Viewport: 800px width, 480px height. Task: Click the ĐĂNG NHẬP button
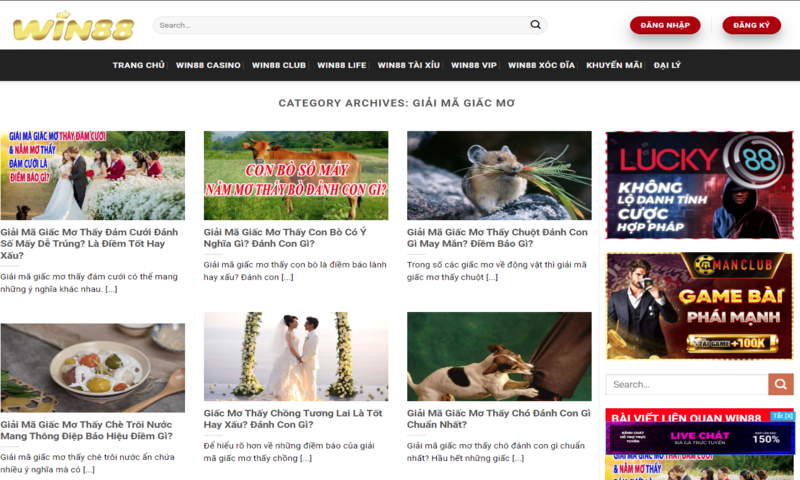pyautogui.click(x=665, y=25)
